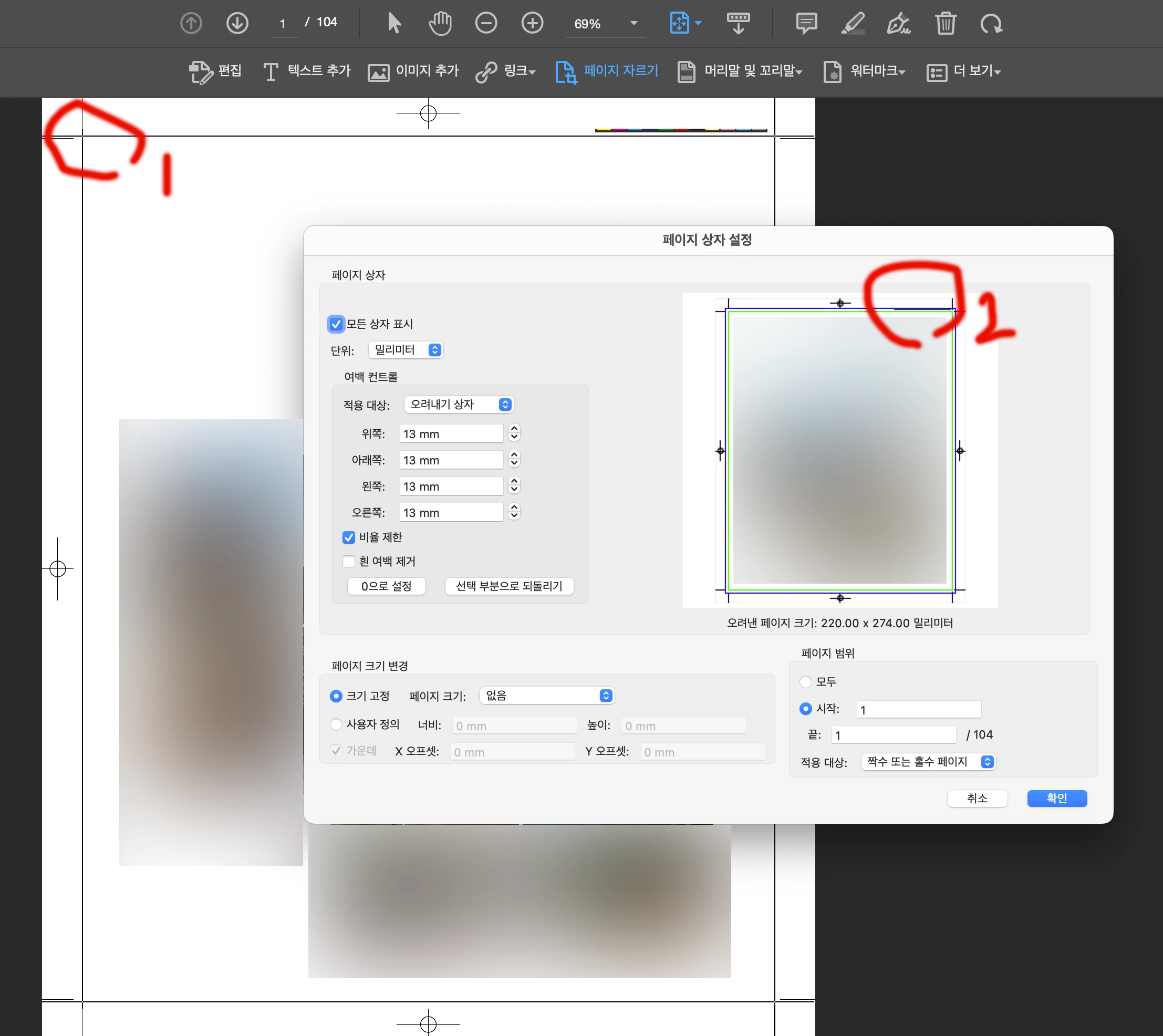Click the trash delete icon

tap(945, 23)
